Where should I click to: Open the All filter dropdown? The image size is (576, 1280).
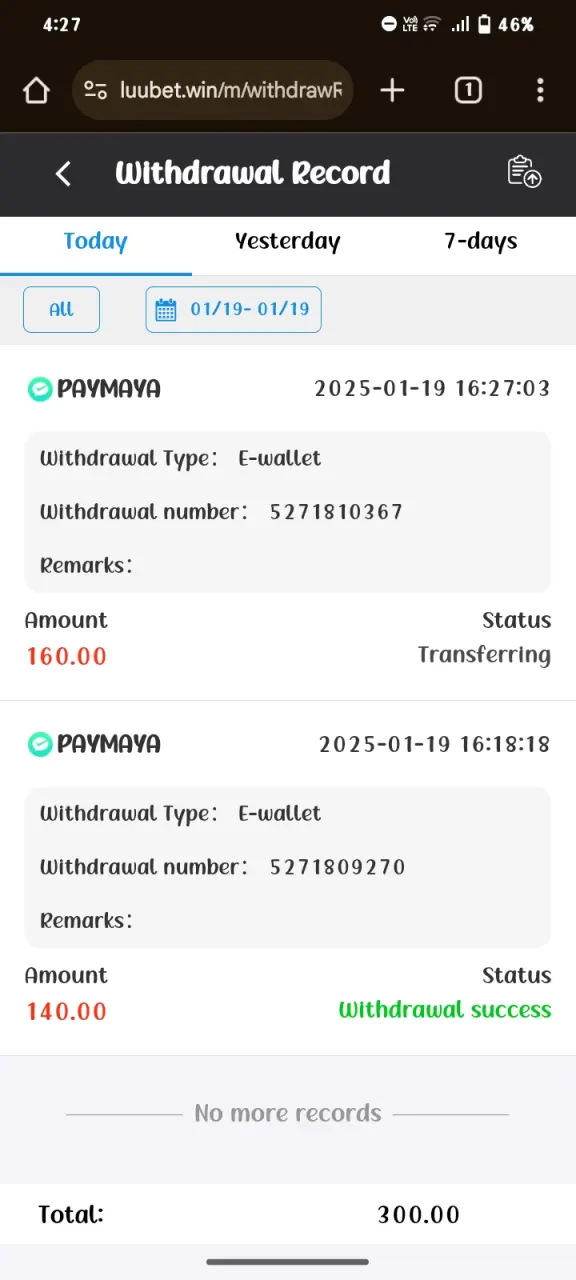point(61,309)
